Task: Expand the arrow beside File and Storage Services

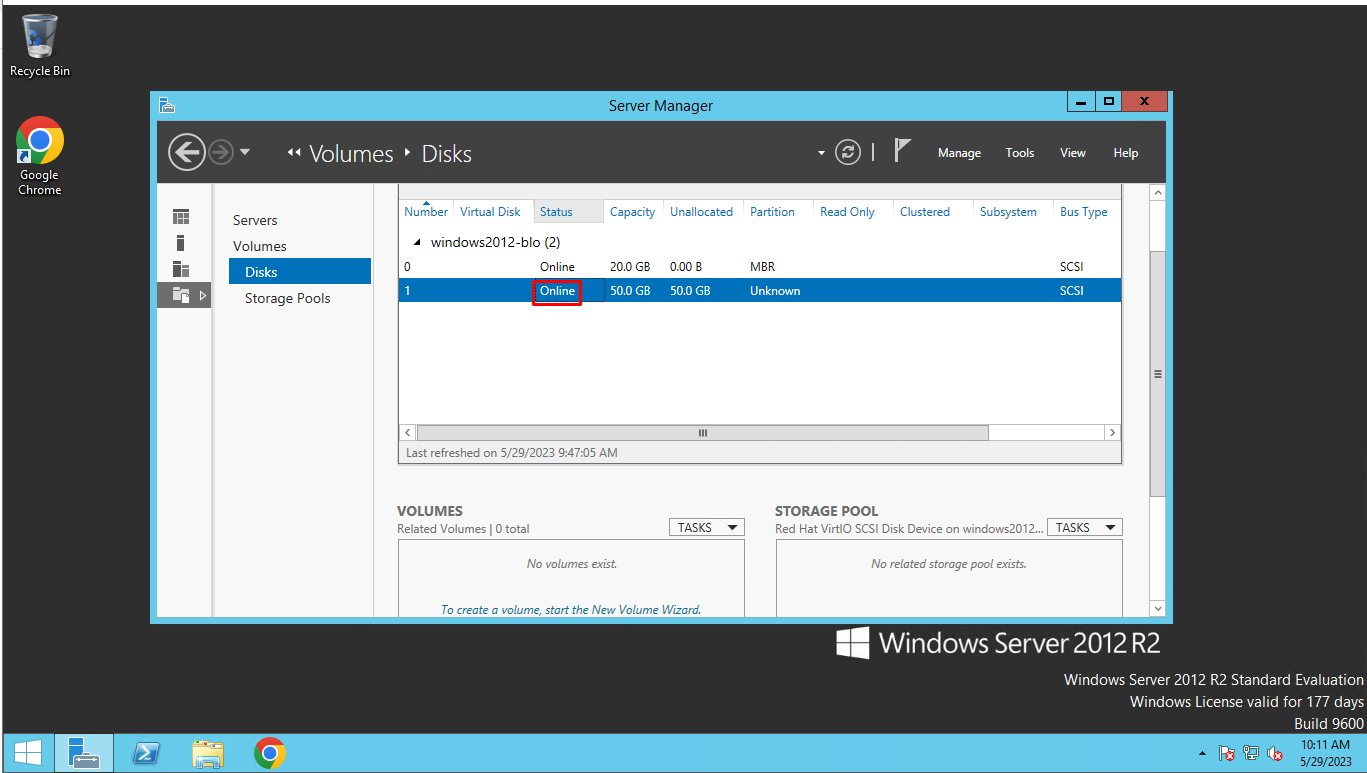Action: [203, 295]
